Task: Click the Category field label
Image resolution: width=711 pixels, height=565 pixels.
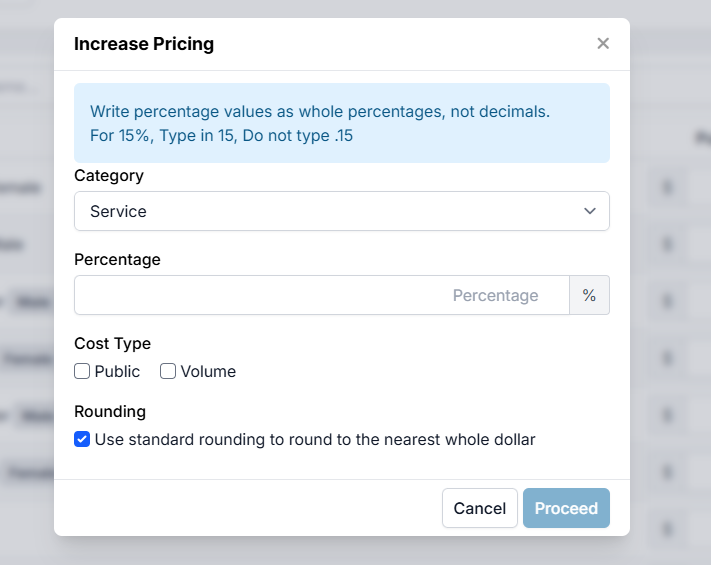Action: (109, 176)
